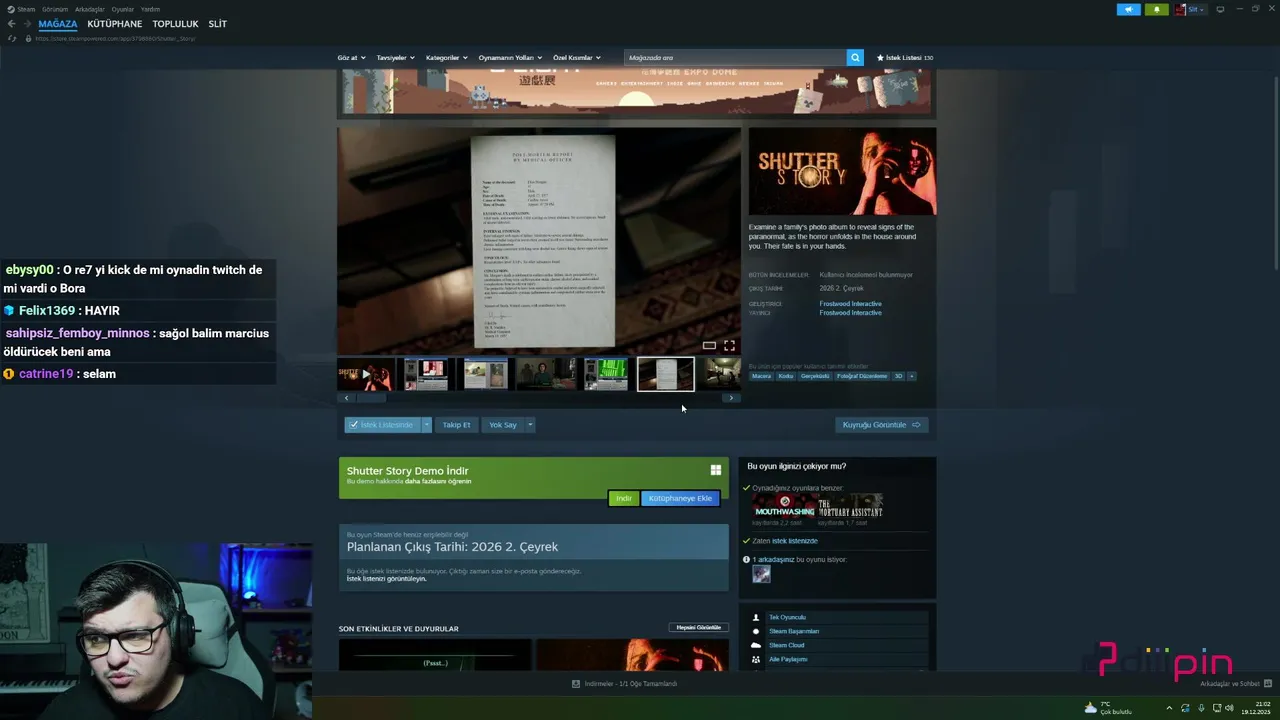The width and height of the screenshot is (1280, 720).
Task: Click the Hepsini Görüntüle button
Action: coord(699,628)
